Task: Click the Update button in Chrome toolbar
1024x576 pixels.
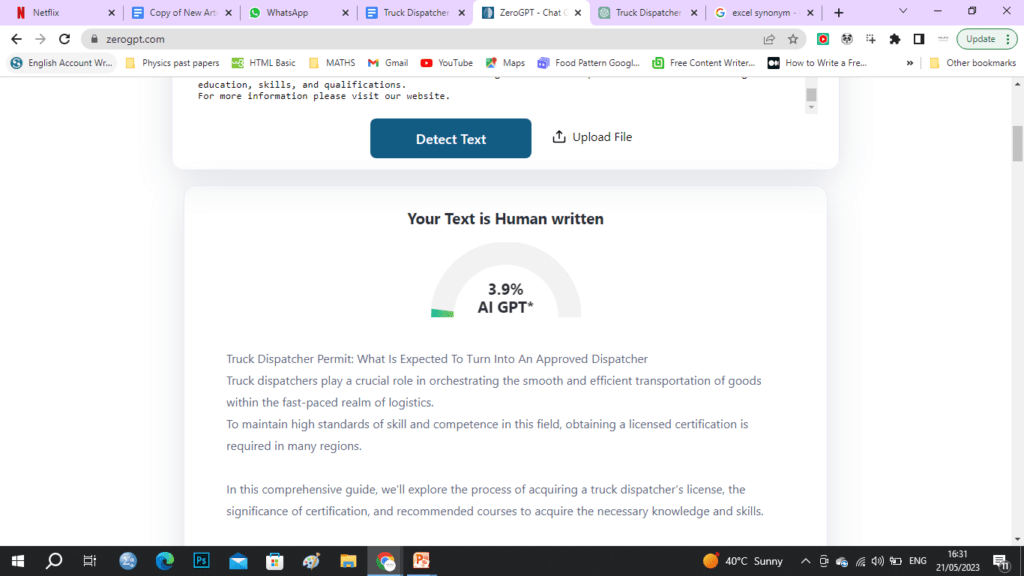Action: click(x=987, y=39)
